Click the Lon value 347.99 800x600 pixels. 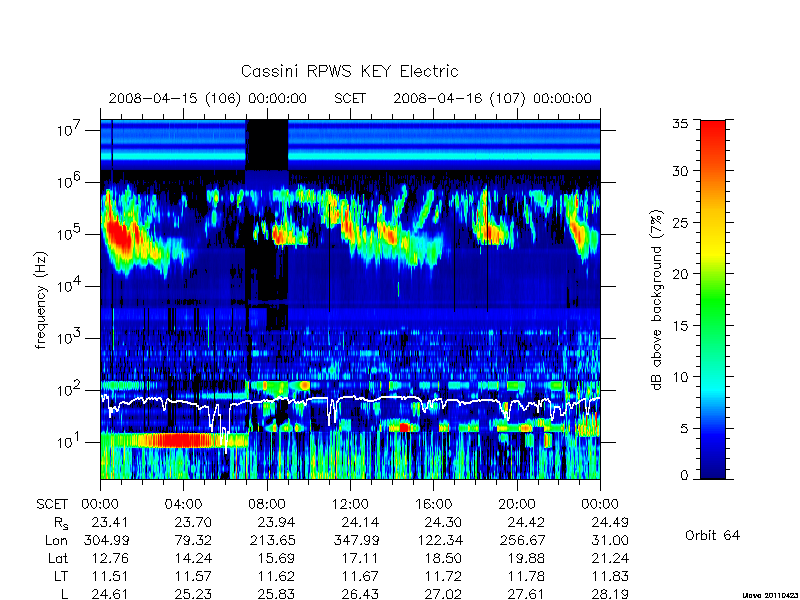(x=356, y=540)
